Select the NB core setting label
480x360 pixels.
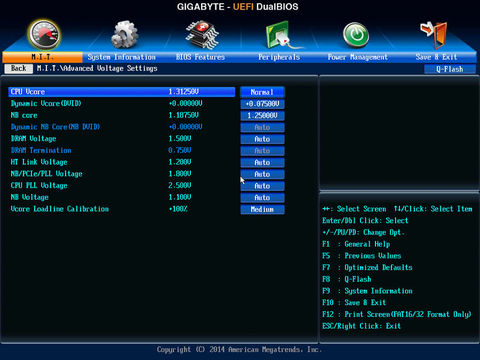tap(24, 115)
